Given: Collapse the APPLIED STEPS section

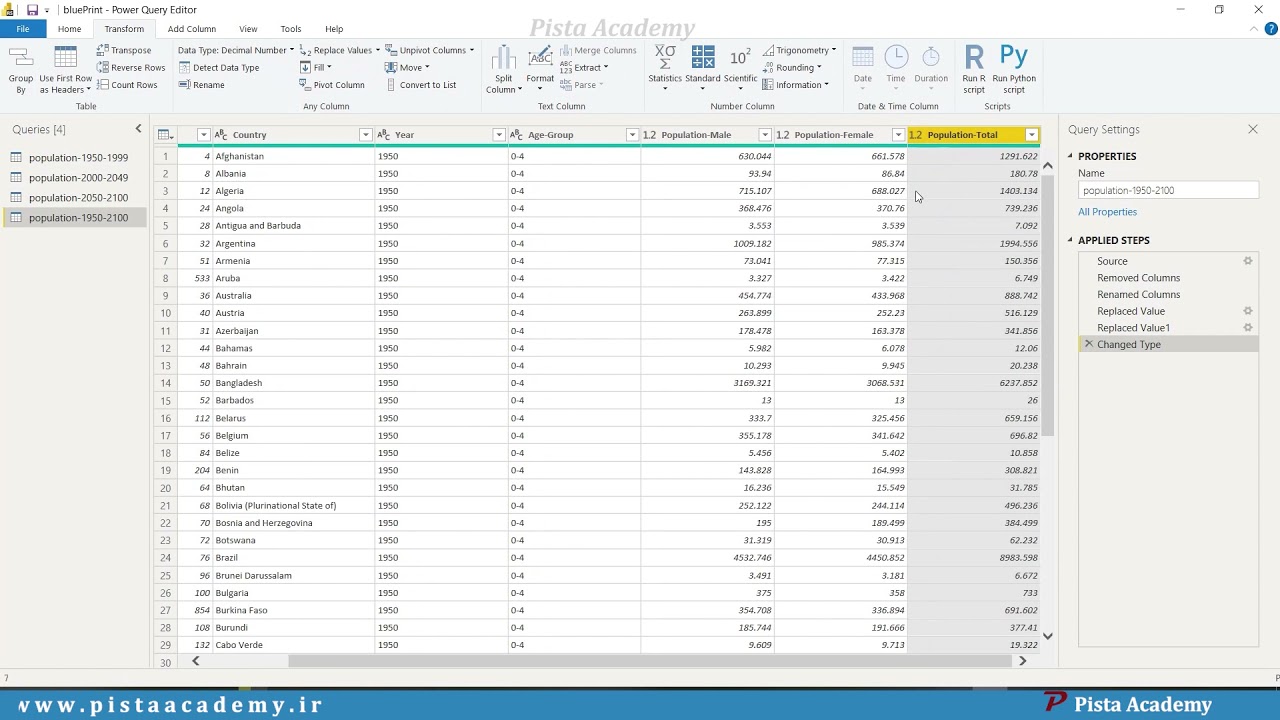Looking at the screenshot, I should (1070, 240).
